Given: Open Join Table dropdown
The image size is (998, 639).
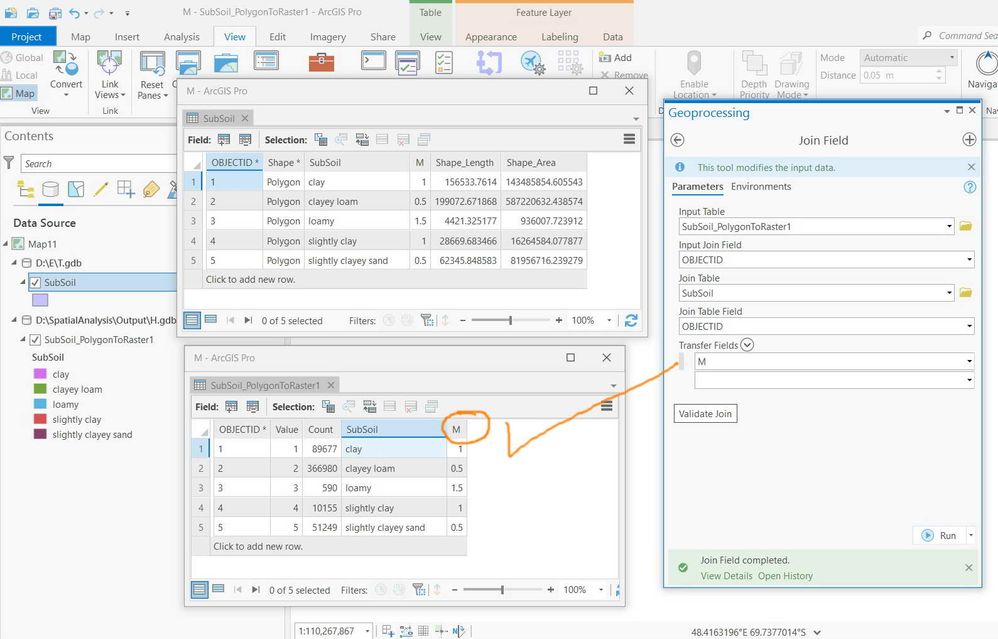Looking at the screenshot, I should point(949,293).
